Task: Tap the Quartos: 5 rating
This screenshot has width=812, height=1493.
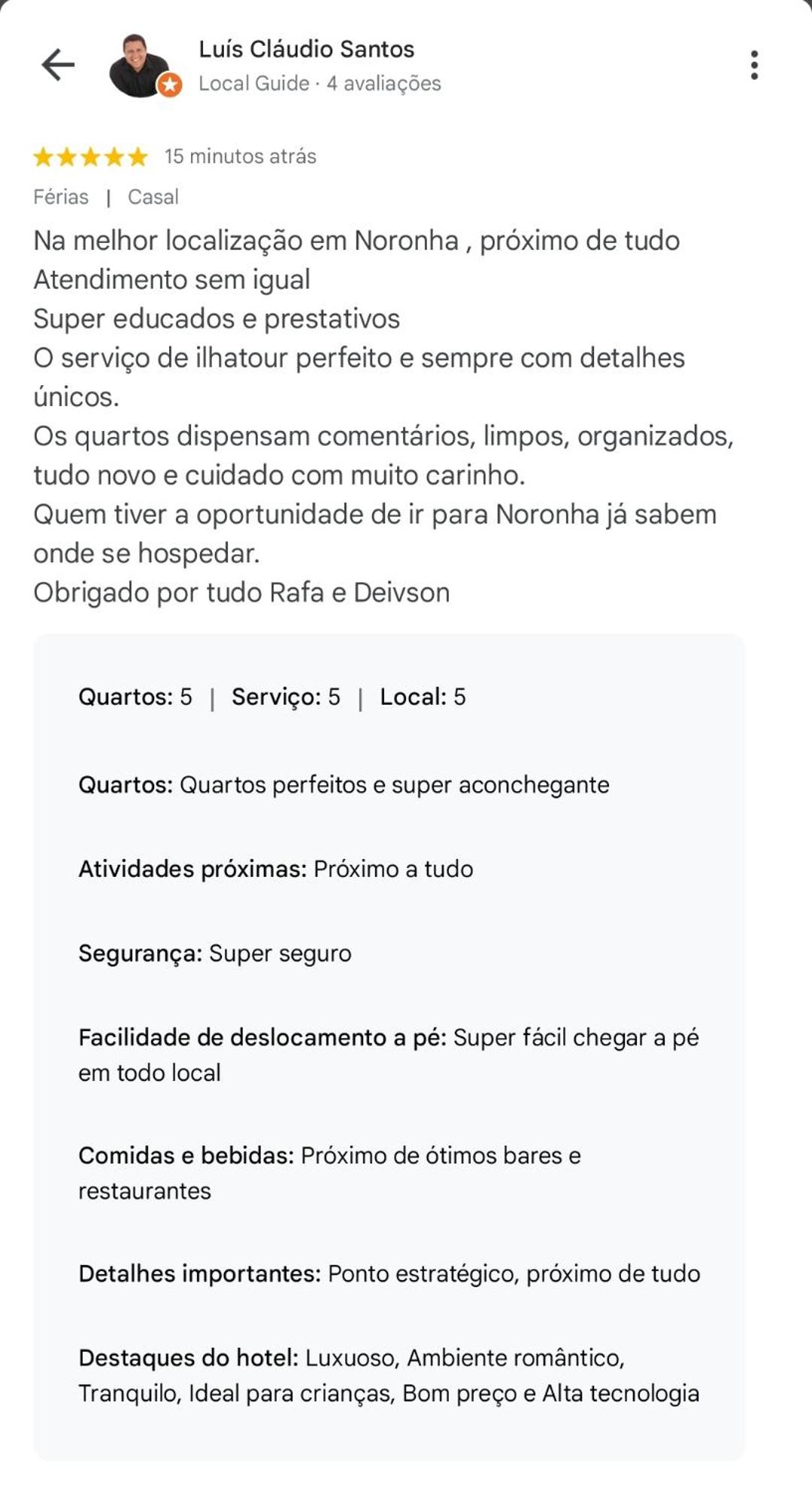Action: [x=135, y=697]
